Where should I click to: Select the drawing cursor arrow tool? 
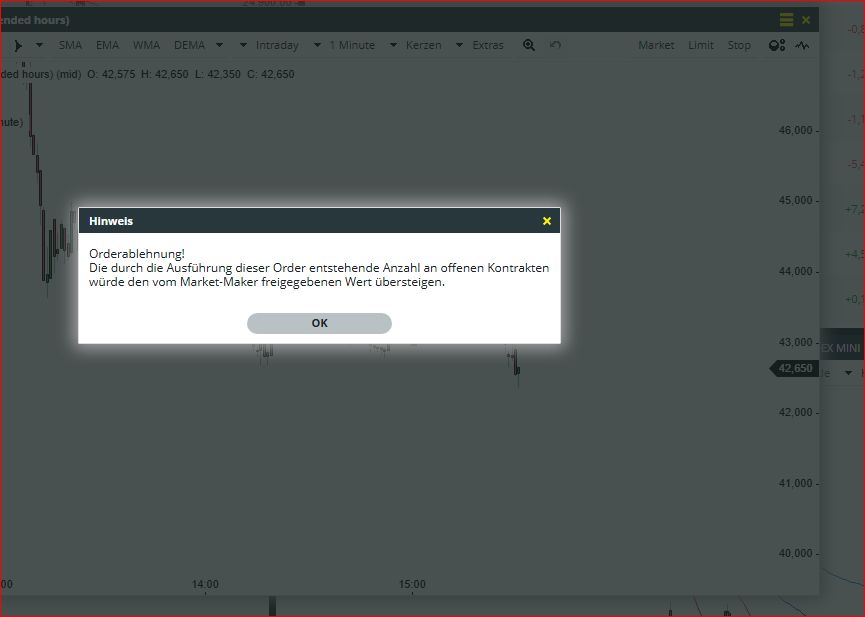coord(17,45)
